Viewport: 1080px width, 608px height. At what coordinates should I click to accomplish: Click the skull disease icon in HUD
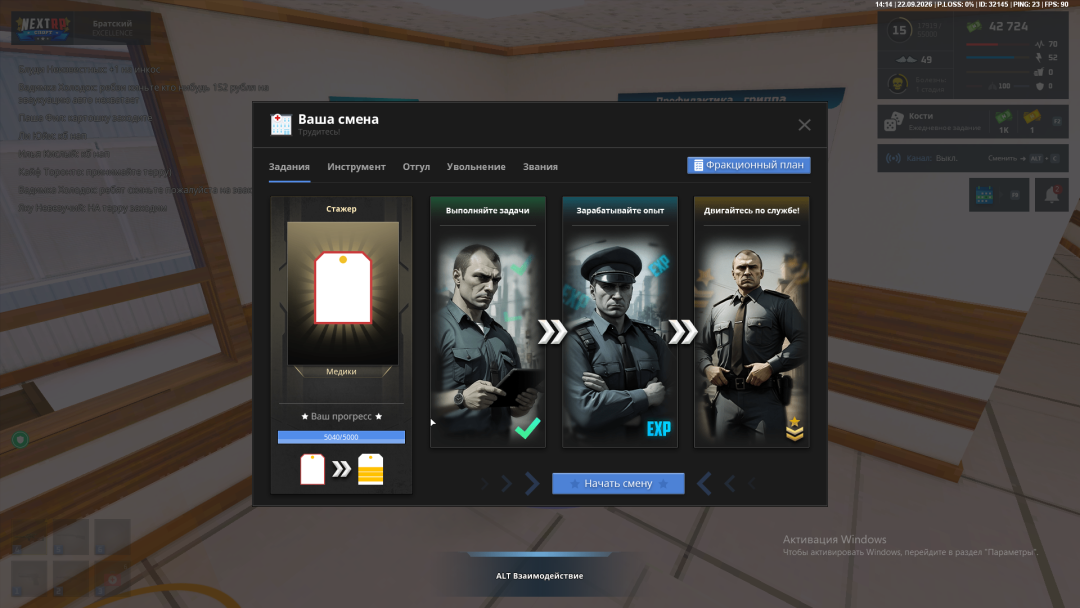[x=897, y=84]
